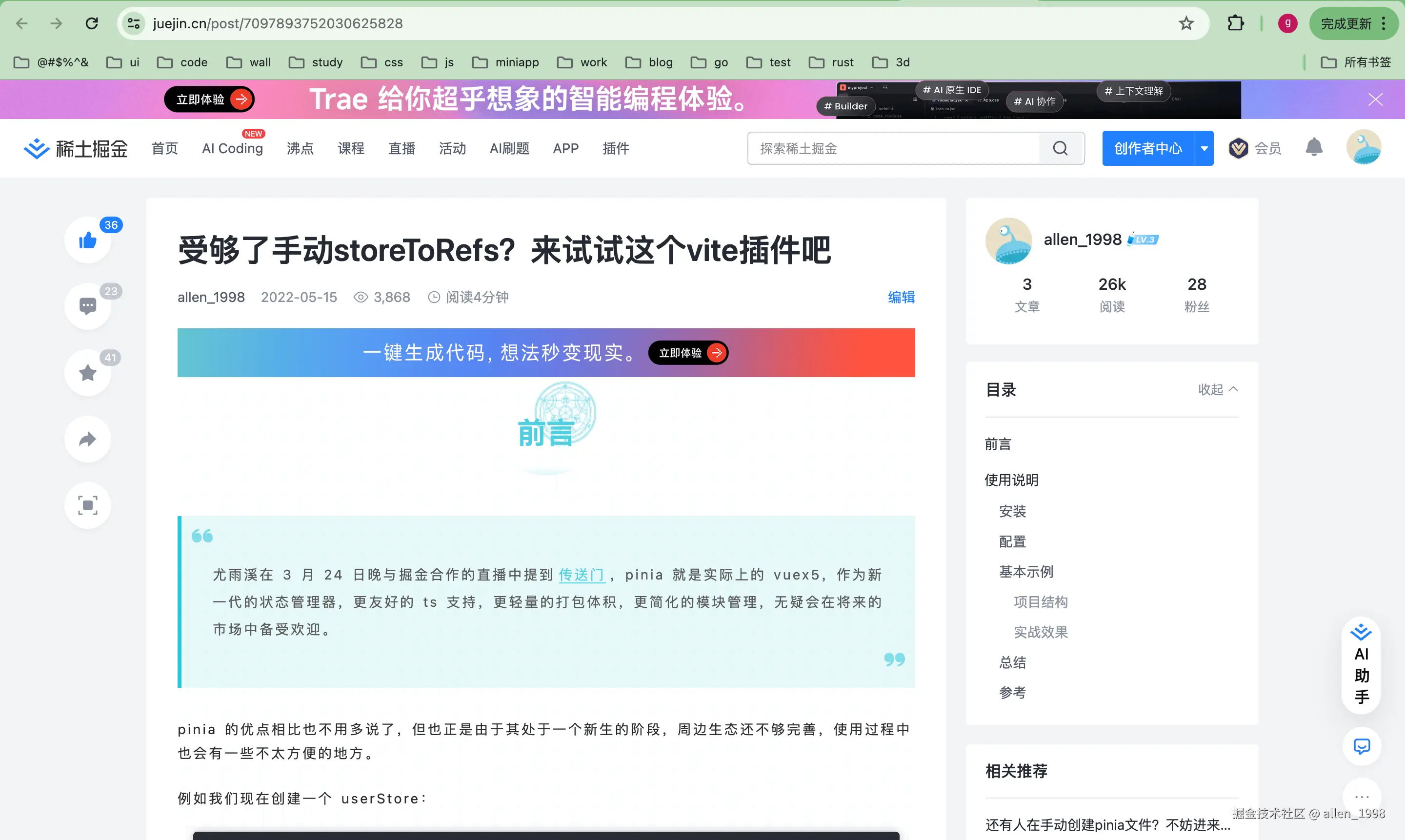Click the star favorite icon
The height and width of the screenshot is (840, 1405).
88,373
